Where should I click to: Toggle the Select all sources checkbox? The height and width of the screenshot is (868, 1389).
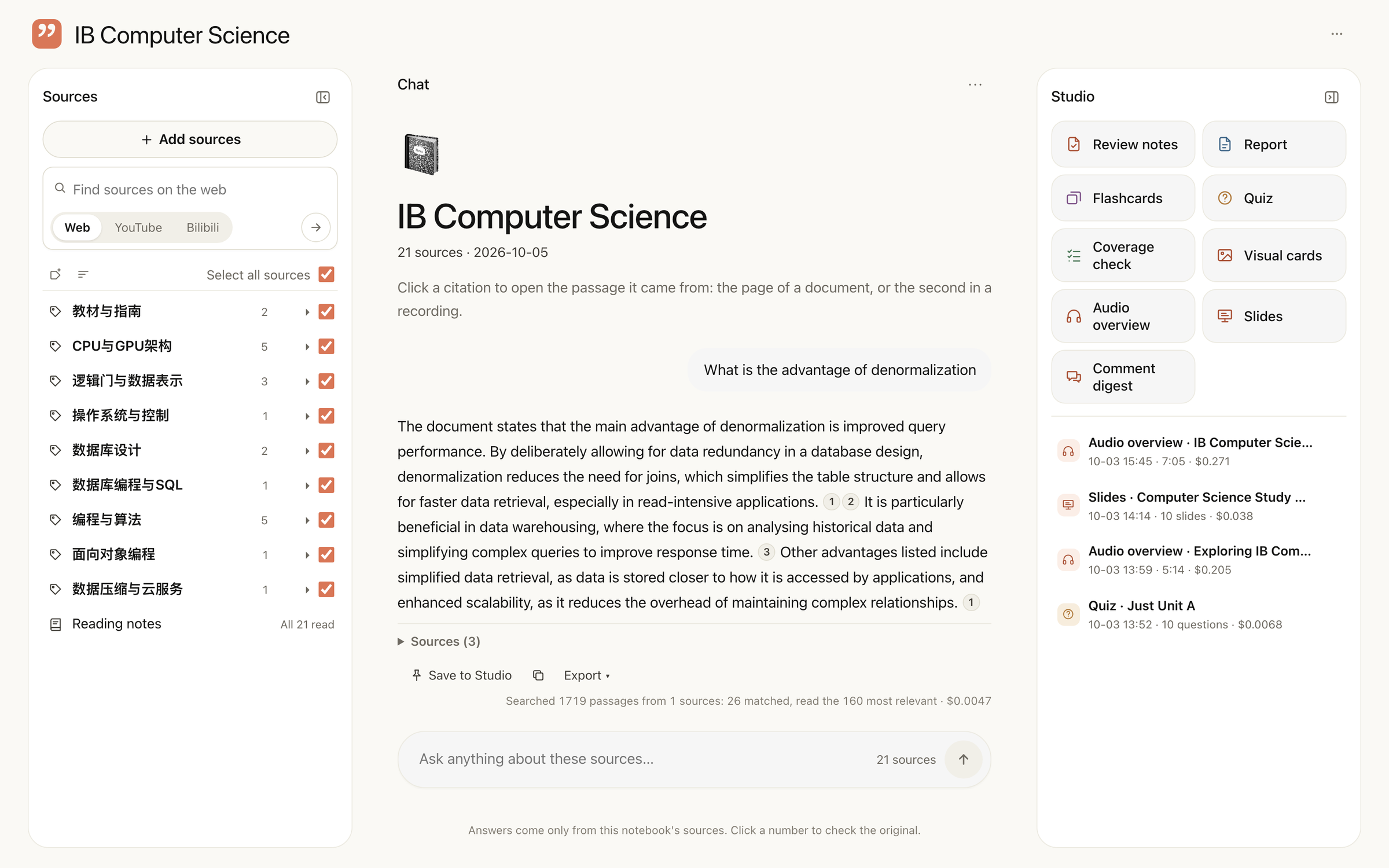326,274
